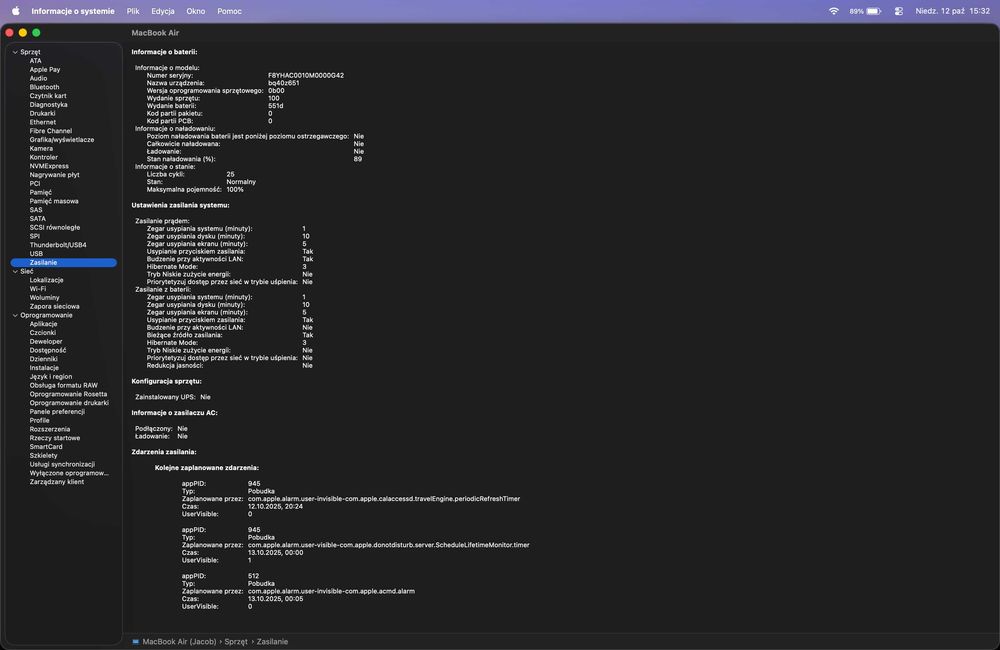Click the MacBook Air icon in path bar

[x=136, y=641]
